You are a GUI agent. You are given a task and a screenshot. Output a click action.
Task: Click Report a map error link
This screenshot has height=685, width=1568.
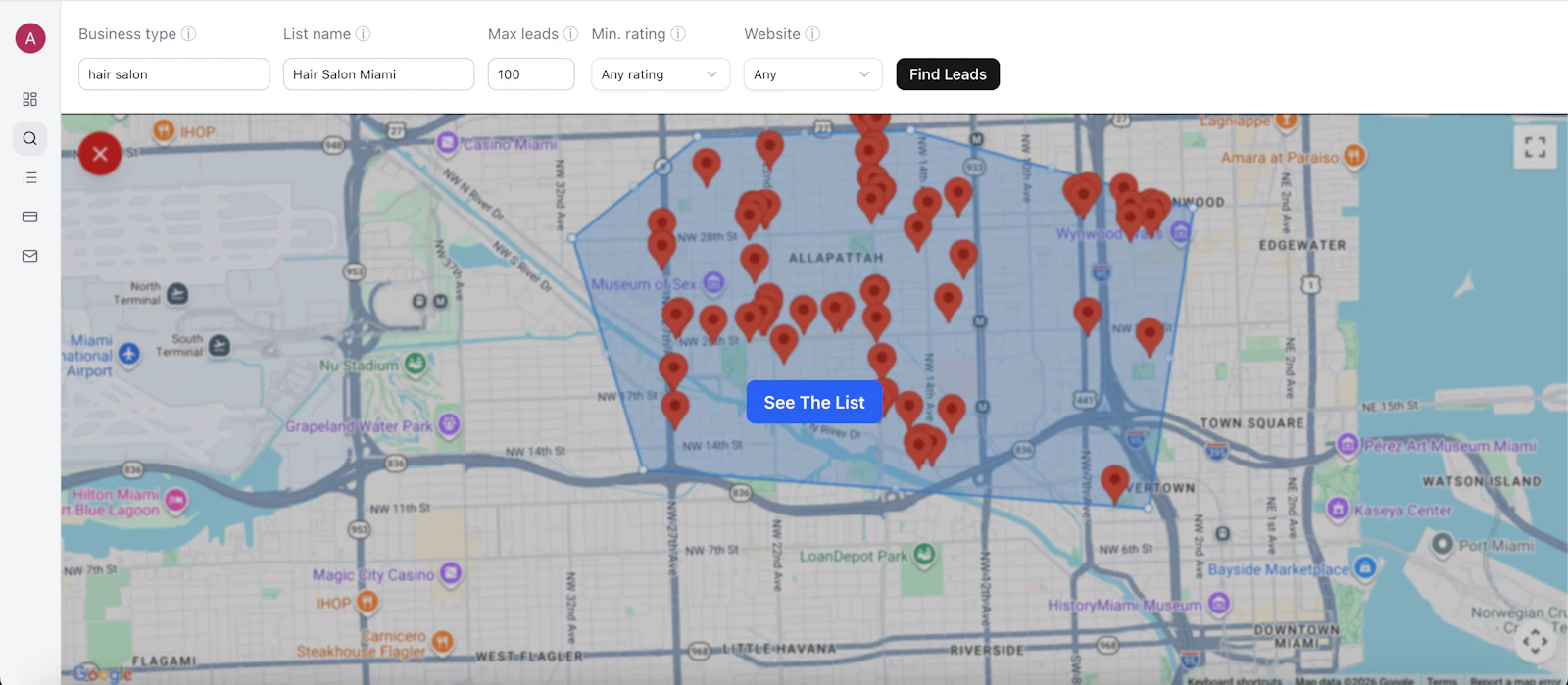[x=1514, y=680]
